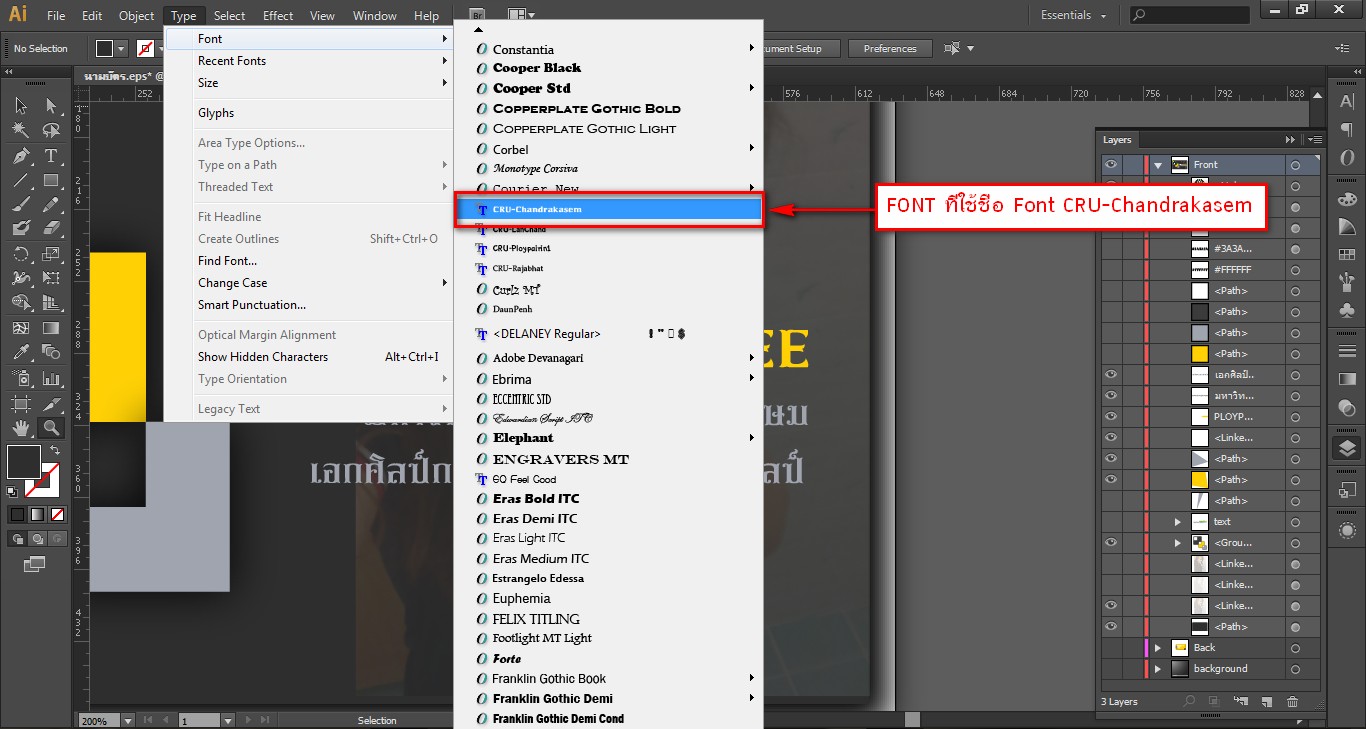Toggle visibility of the มหาวิท sublayer
This screenshot has width=1366, height=729.
(1111, 395)
